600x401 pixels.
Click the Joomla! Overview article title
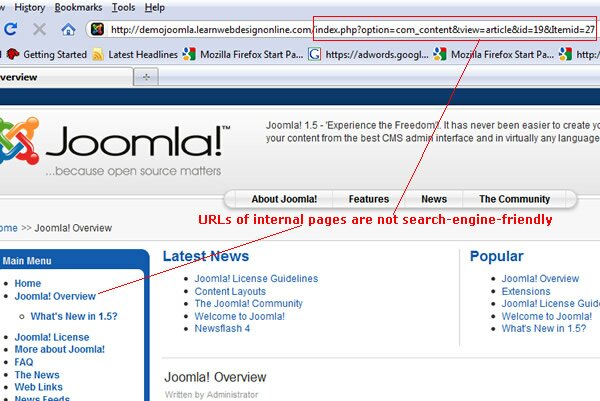[x=215, y=377]
